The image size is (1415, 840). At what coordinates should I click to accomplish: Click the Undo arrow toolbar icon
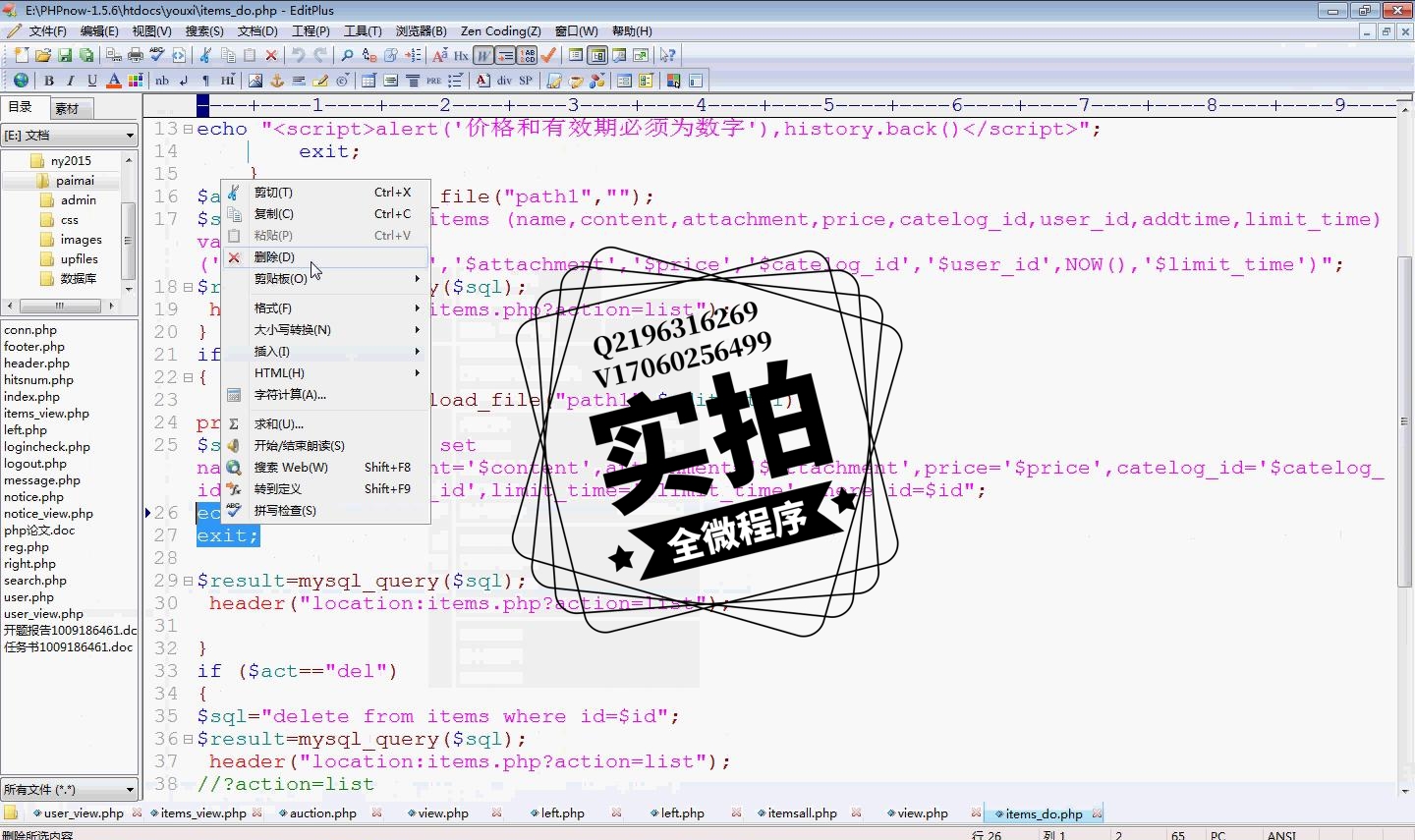pos(298,55)
